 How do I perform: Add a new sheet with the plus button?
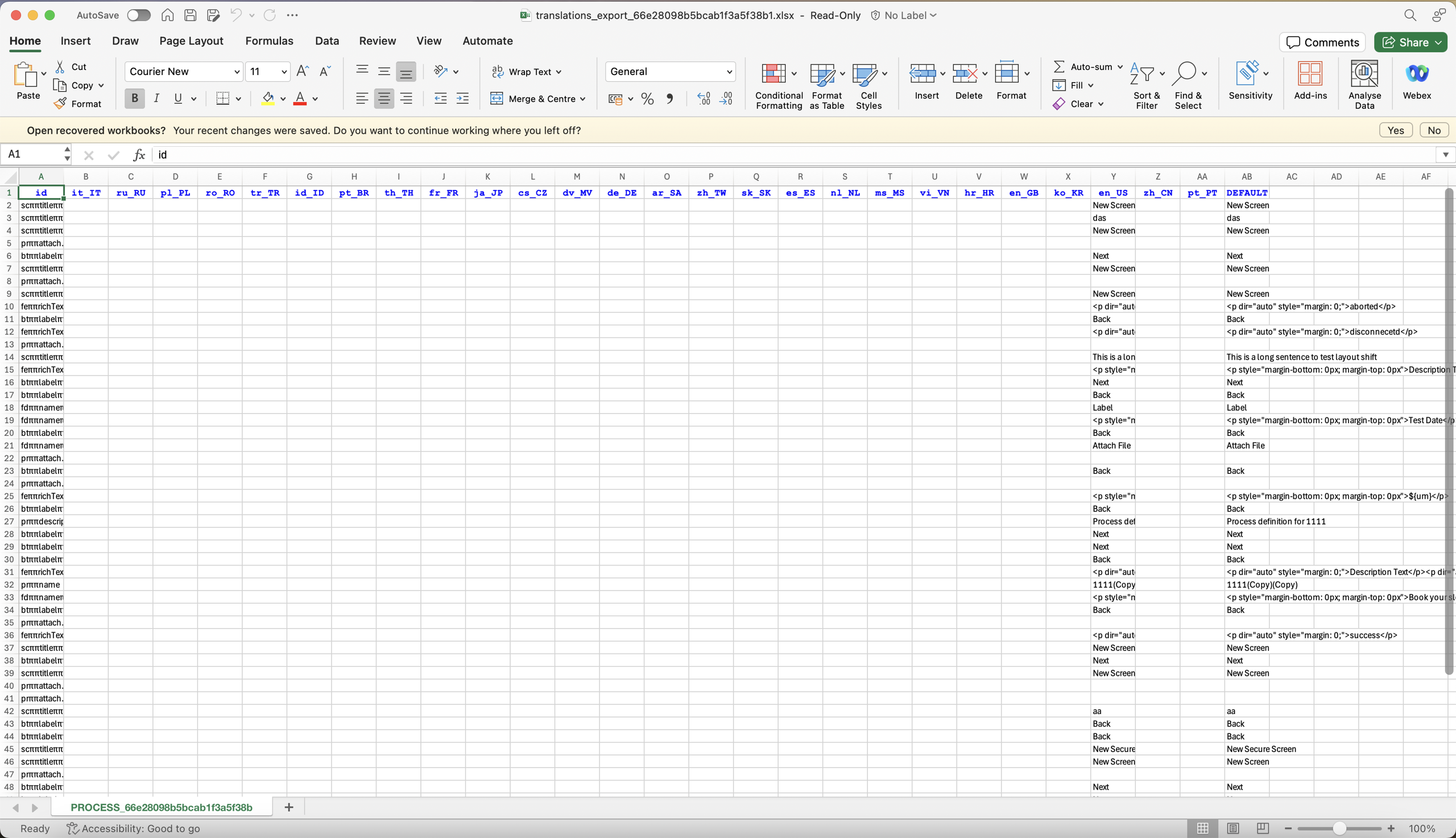tap(289, 807)
